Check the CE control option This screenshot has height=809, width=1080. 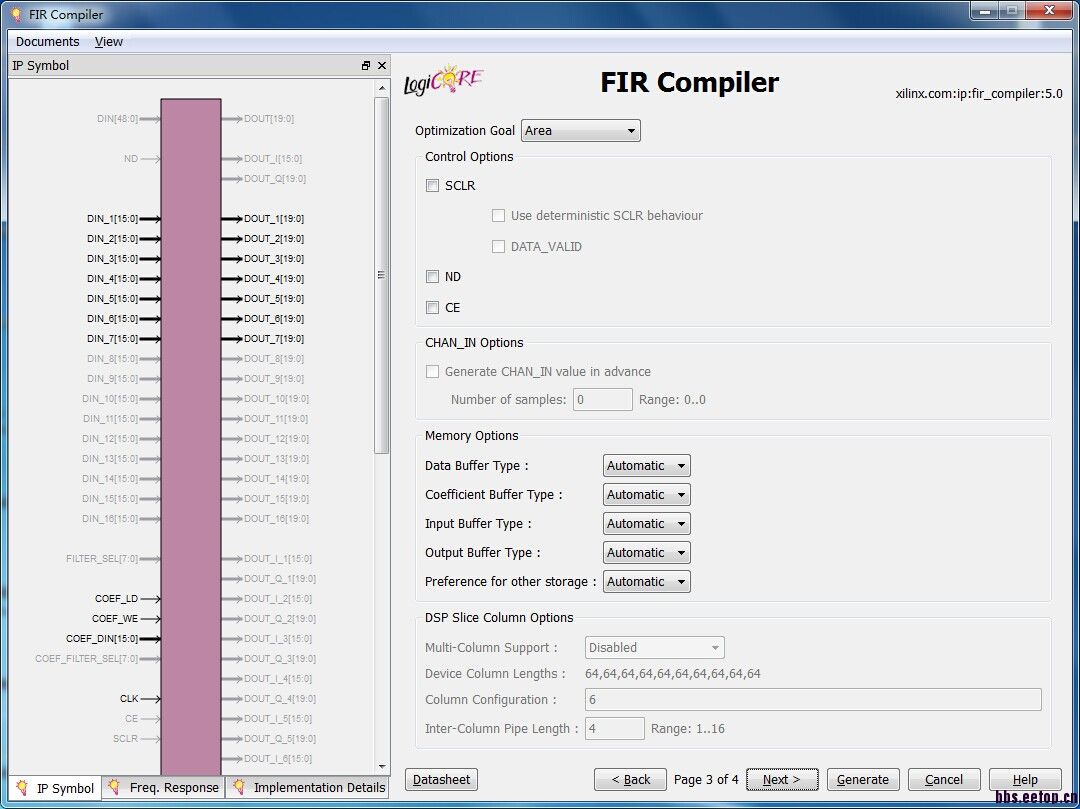coord(433,308)
